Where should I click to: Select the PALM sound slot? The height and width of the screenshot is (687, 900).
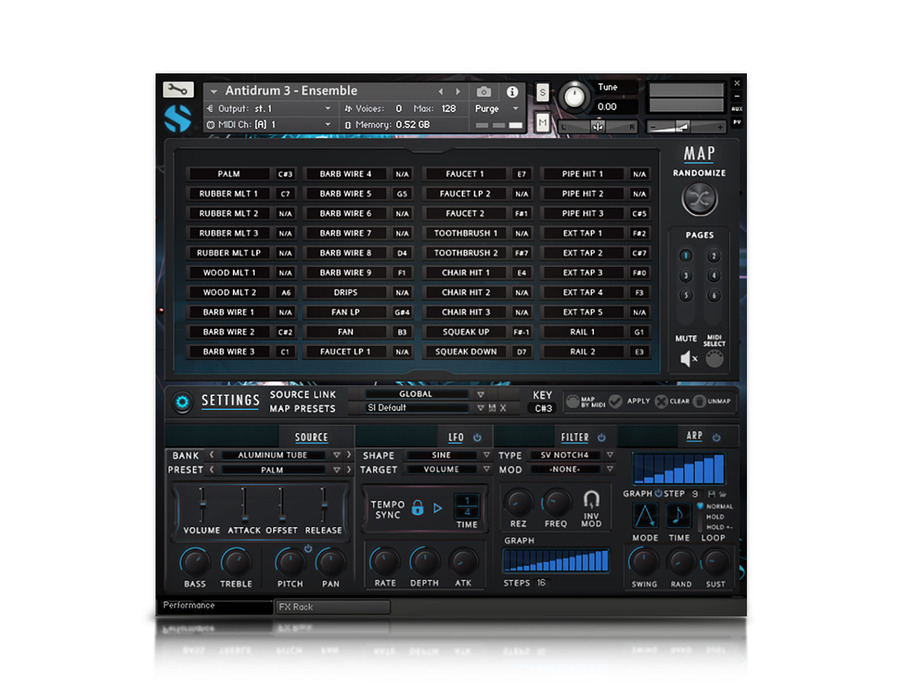pyautogui.click(x=228, y=174)
